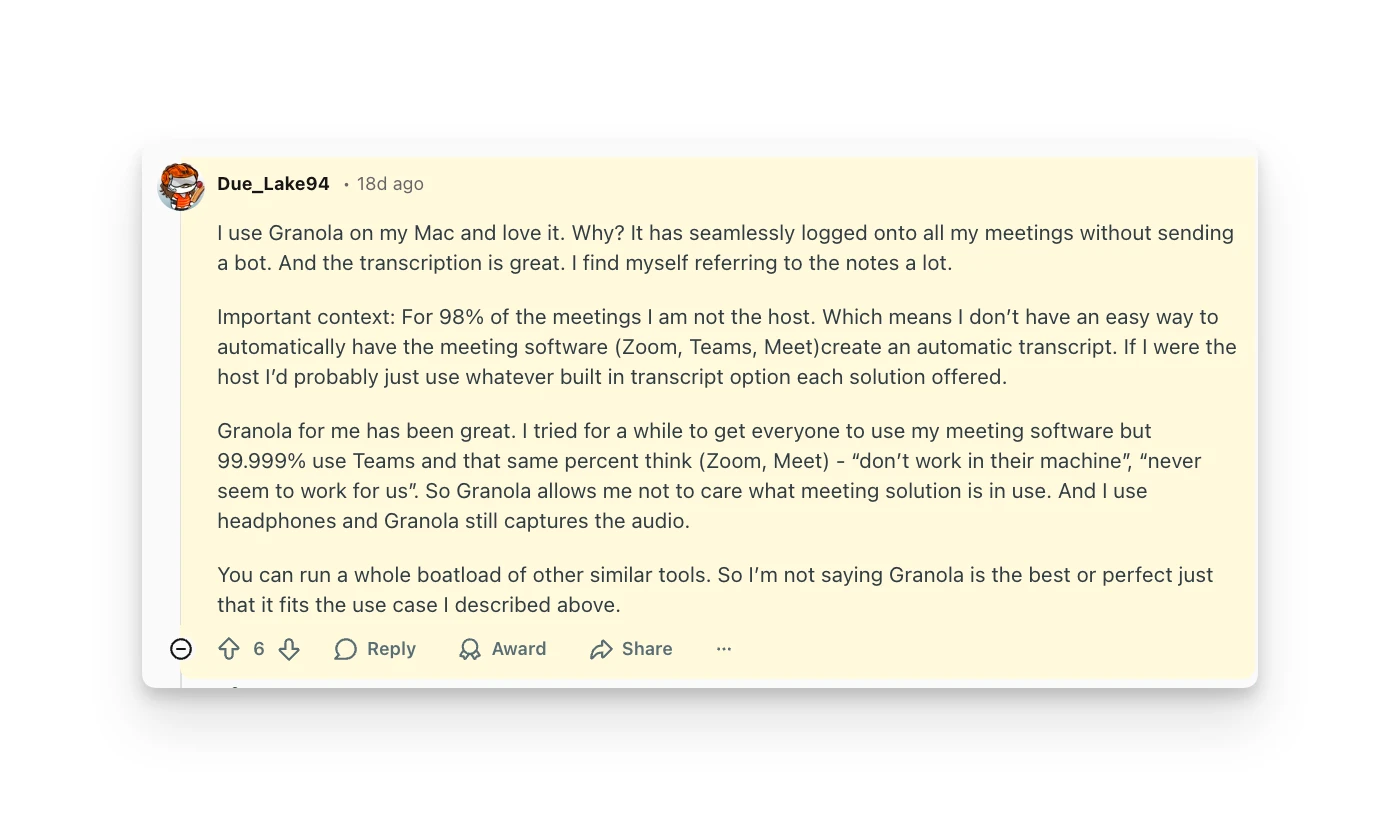Click the dot separator before the timestamp
This screenshot has width=1400, height=830.
tap(346, 184)
